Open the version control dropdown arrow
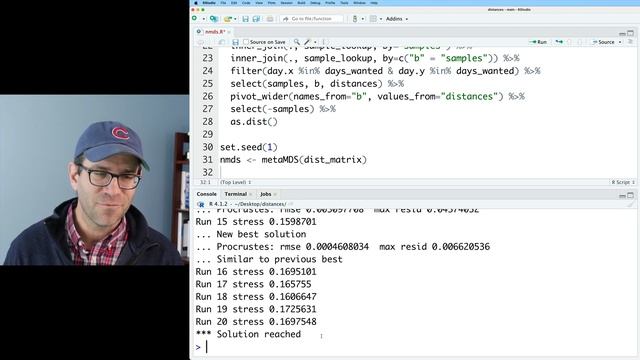The height and width of the screenshot is (360, 640). coord(362,19)
